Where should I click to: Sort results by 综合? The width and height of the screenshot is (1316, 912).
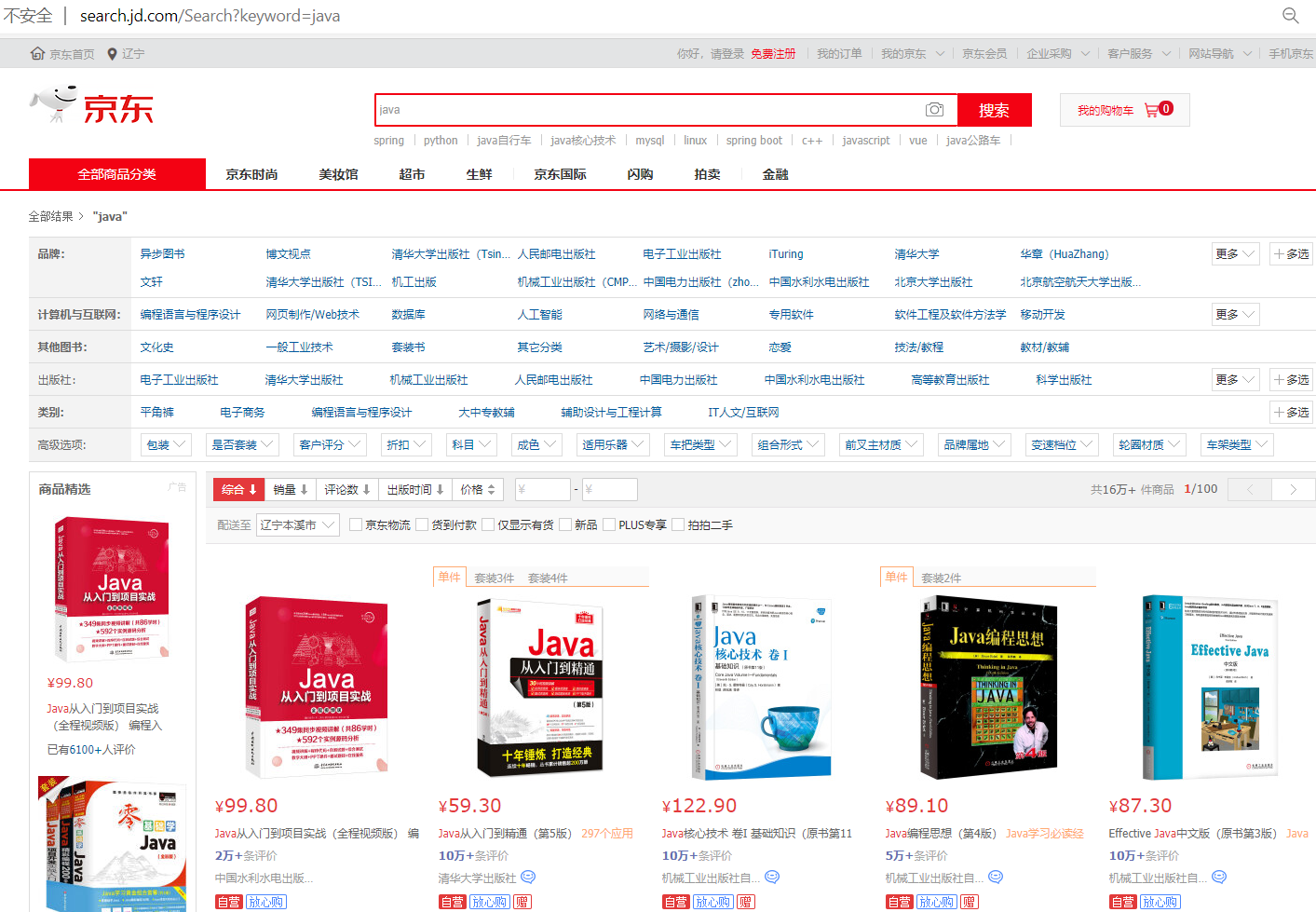click(239, 489)
